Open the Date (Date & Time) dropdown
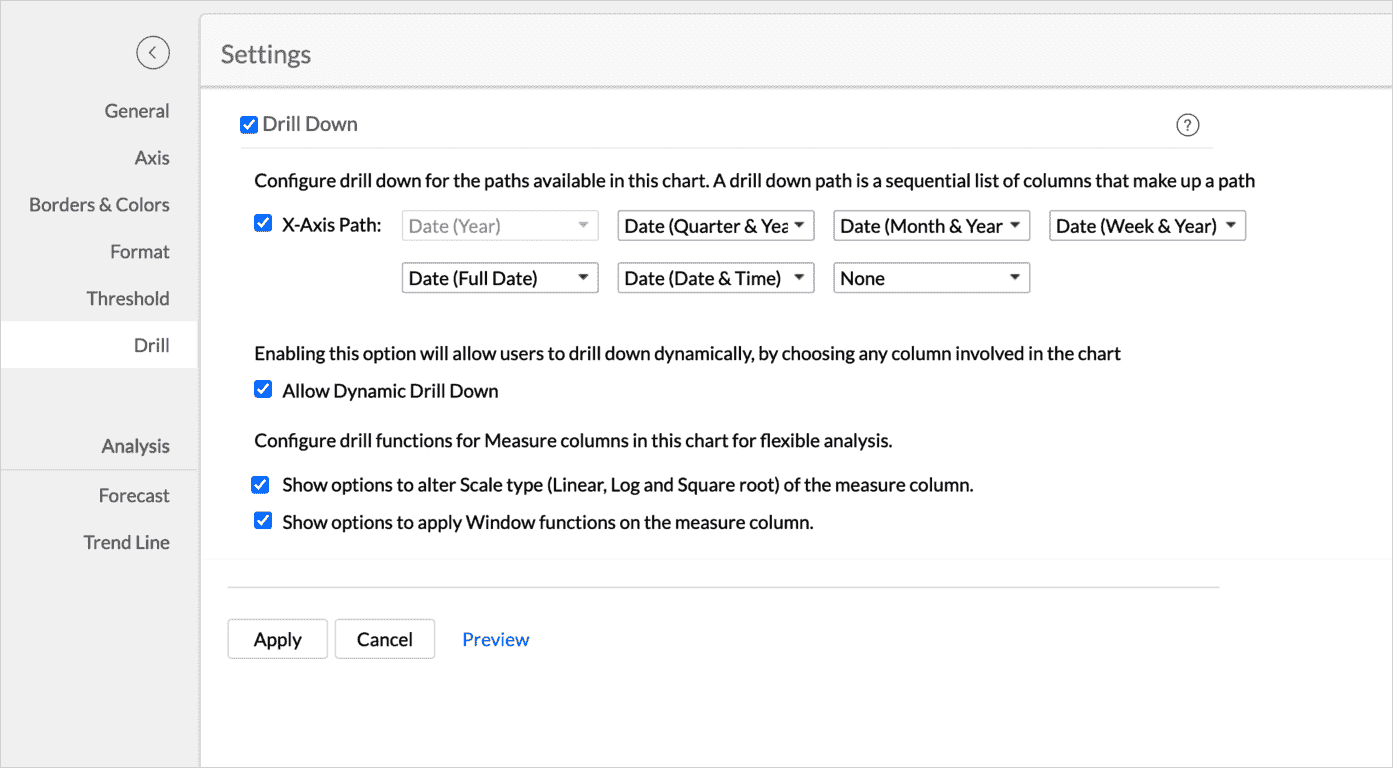 point(716,278)
